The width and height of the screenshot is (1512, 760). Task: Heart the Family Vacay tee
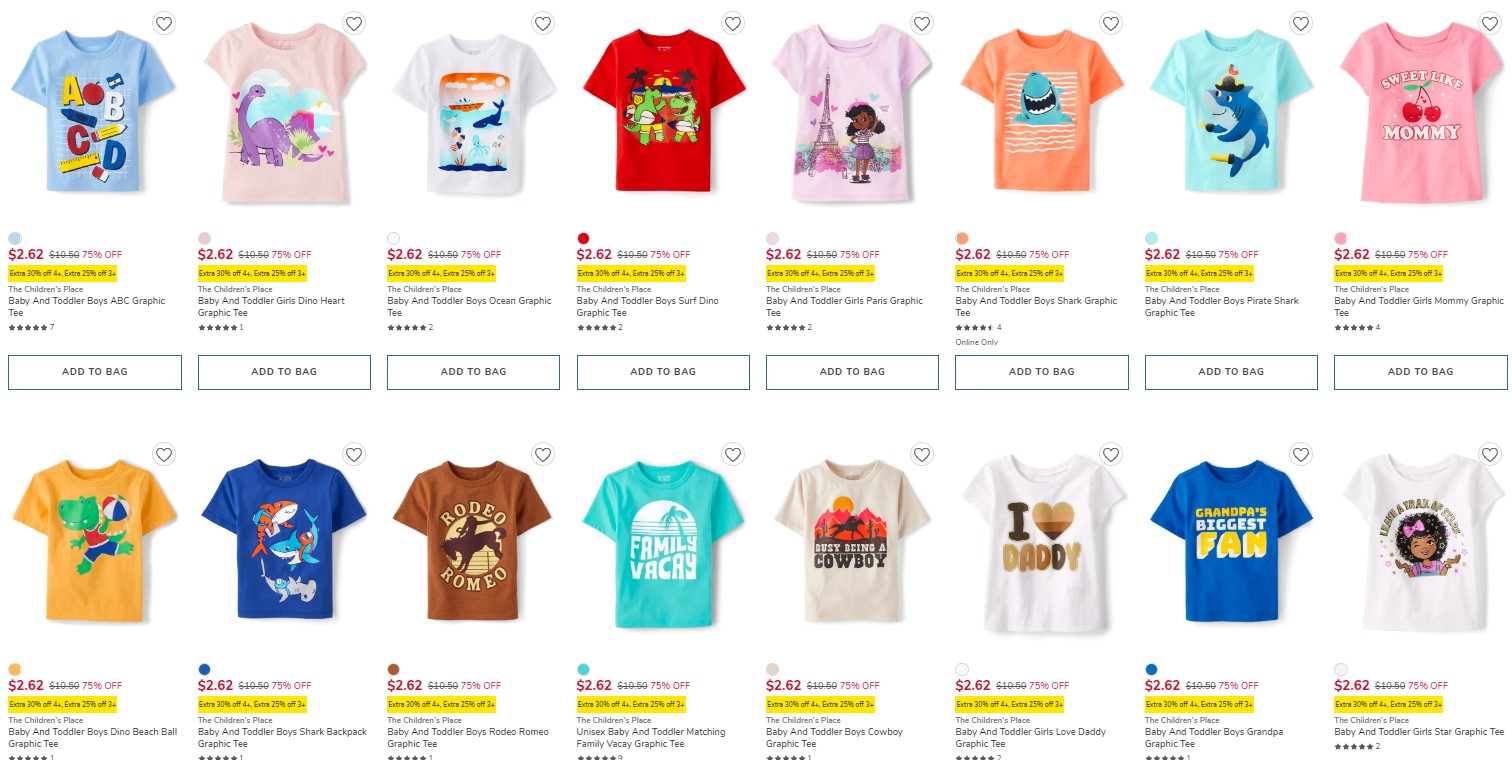point(733,455)
